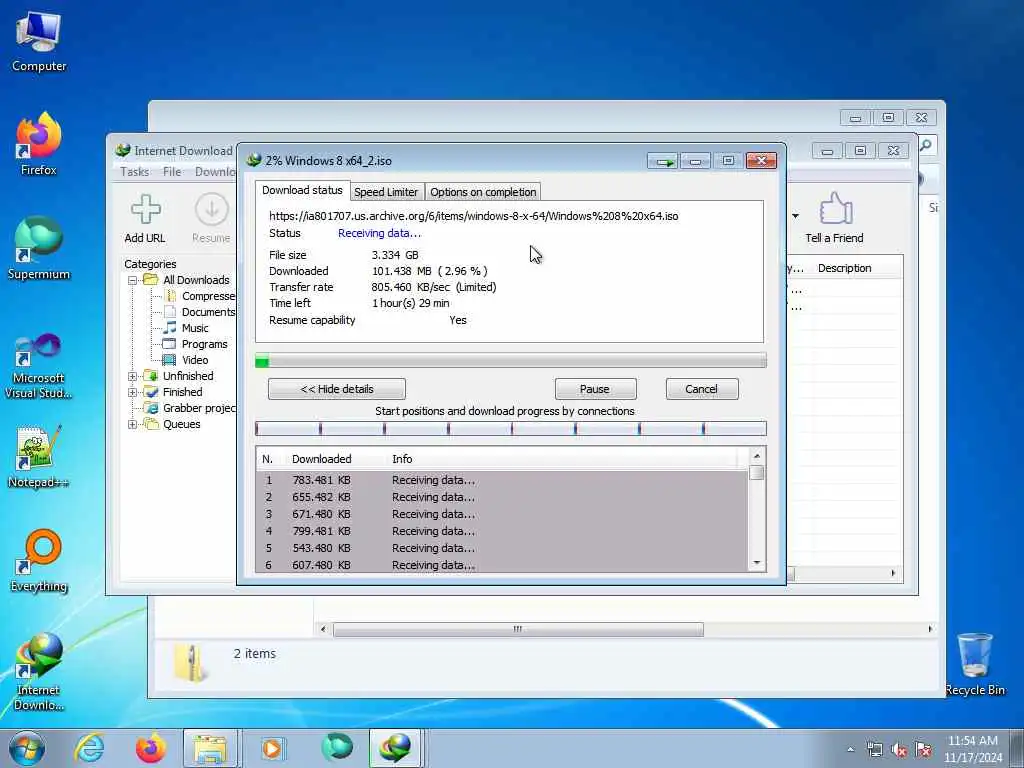Open Windows Media Player from taskbar
This screenshot has height=768, width=1024.
[x=272, y=748]
